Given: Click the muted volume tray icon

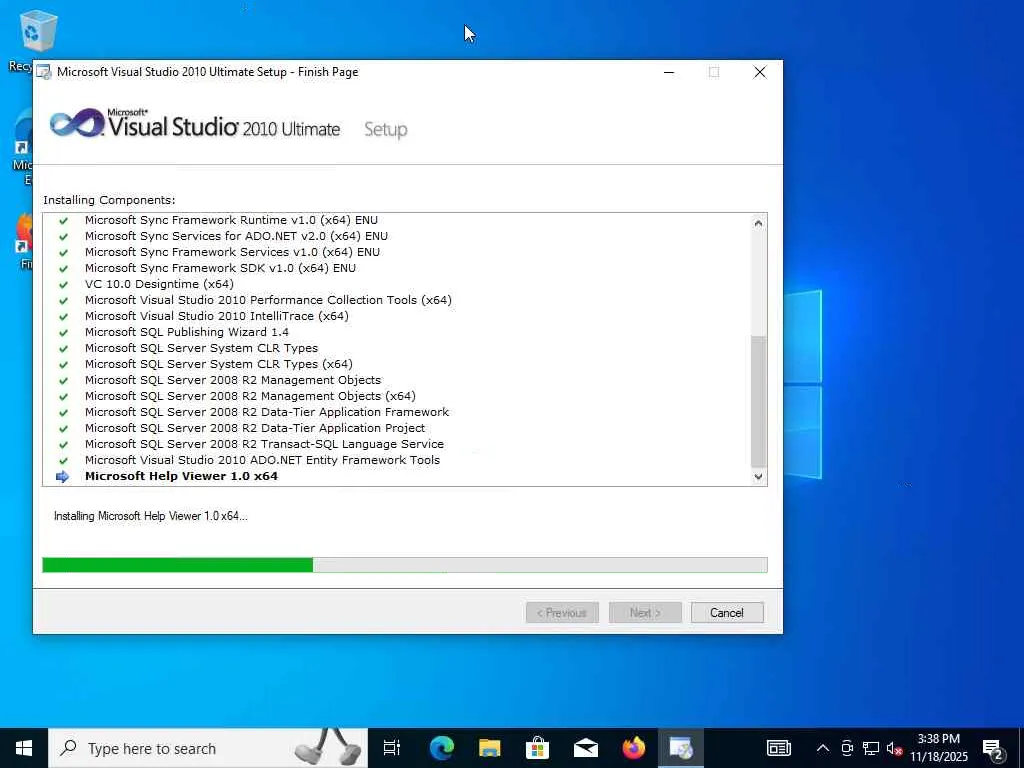Looking at the screenshot, I should [895, 748].
